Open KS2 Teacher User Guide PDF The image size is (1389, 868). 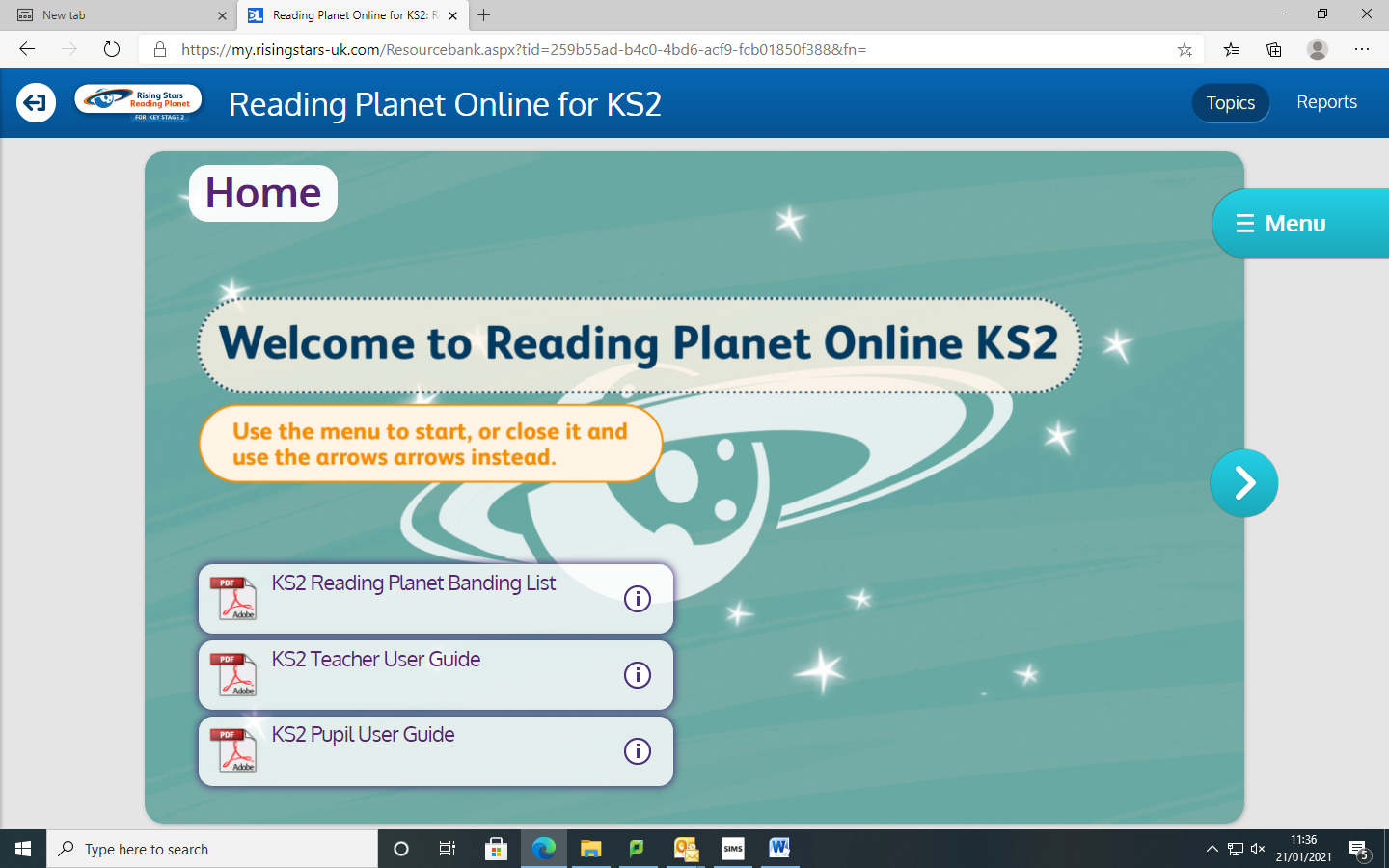[436, 675]
